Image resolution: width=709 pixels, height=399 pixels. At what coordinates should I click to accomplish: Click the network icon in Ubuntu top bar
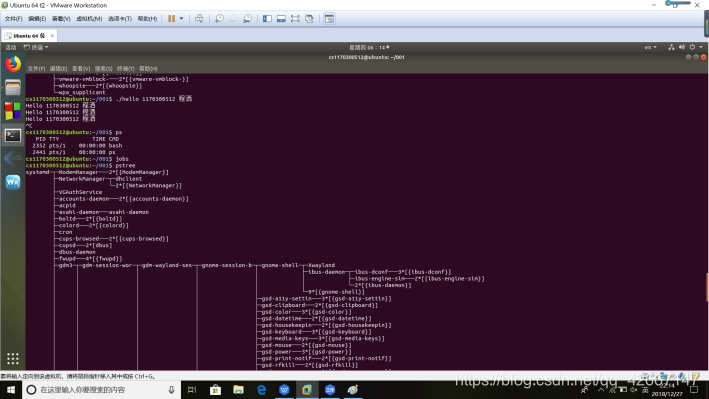click(x=671, y=47)
